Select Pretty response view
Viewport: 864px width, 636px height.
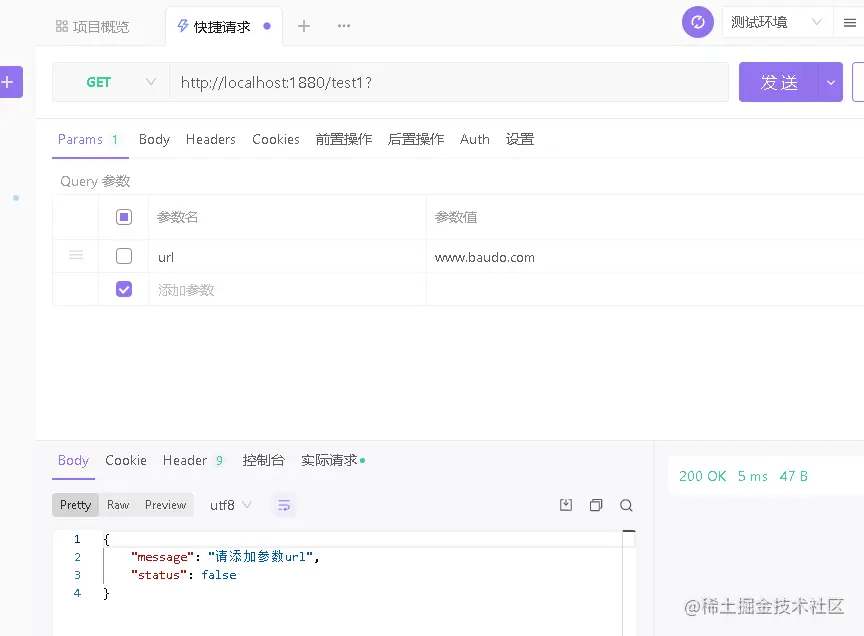[75, 505]
